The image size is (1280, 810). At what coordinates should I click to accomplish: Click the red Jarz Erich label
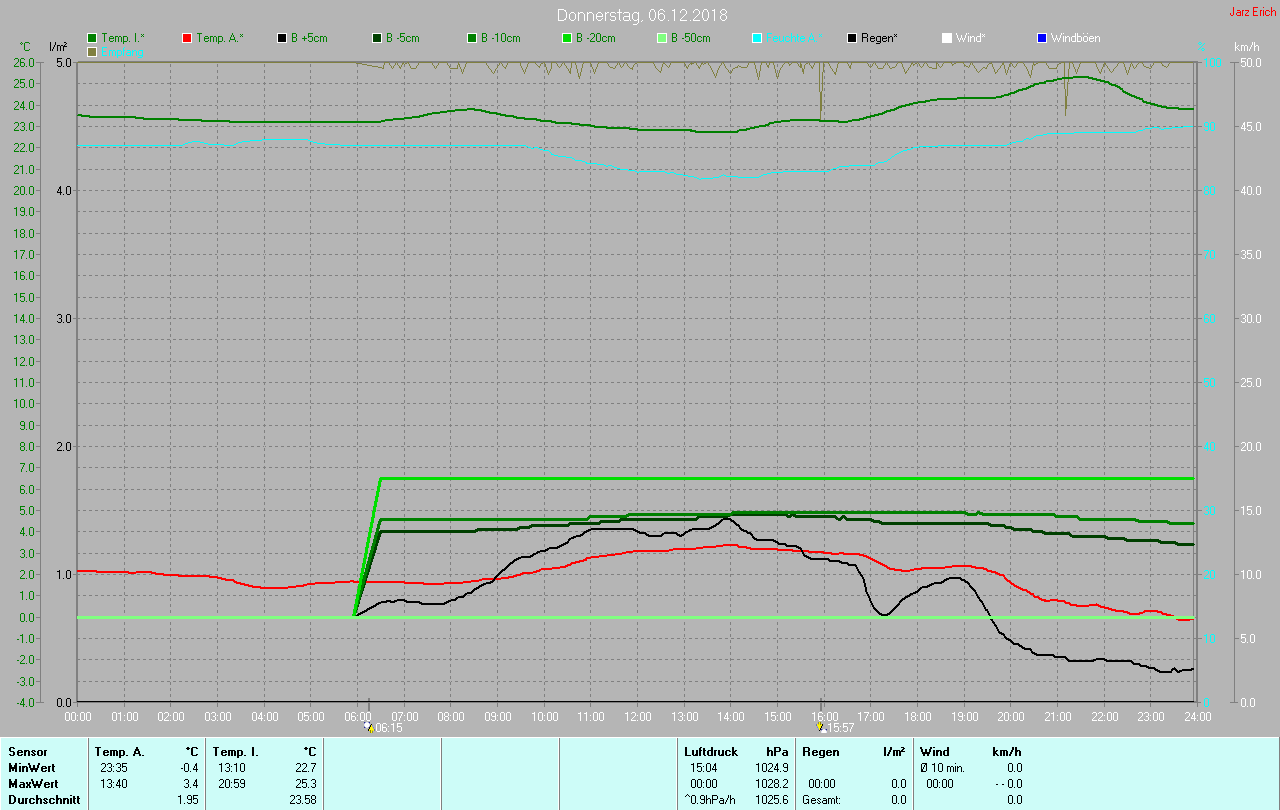pyautogui.click(x=1252, y=12)
